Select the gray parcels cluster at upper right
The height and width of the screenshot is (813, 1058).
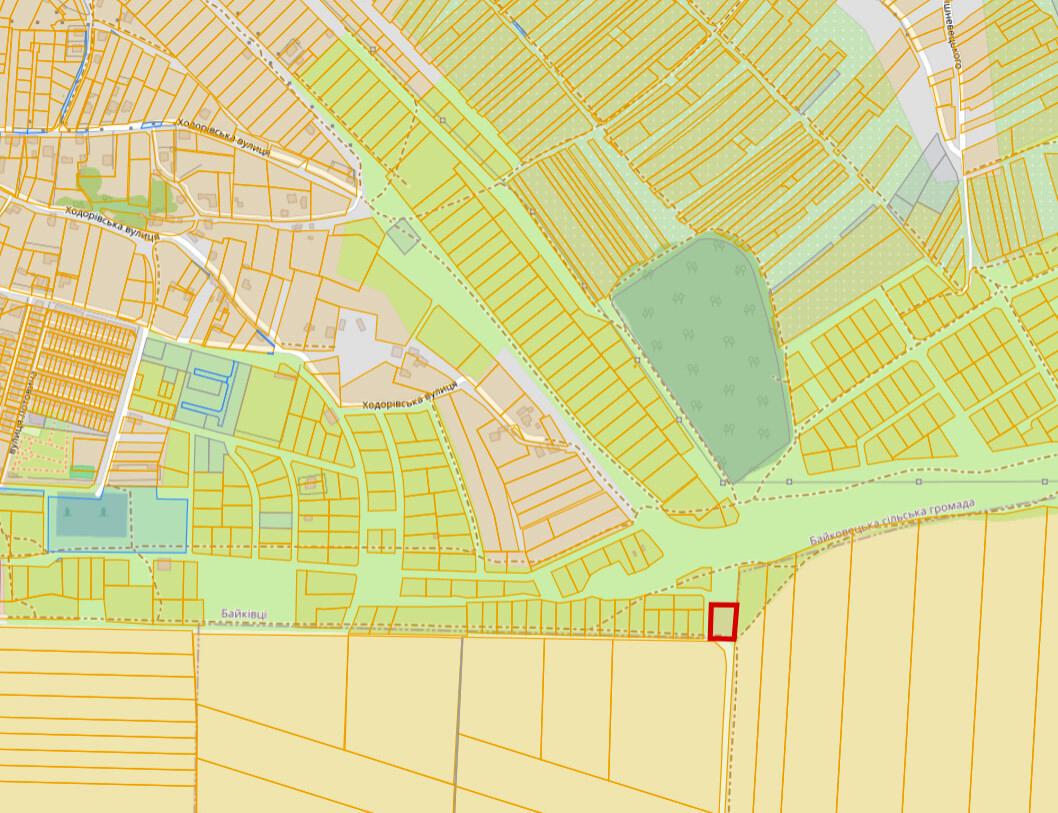[925, 177]
